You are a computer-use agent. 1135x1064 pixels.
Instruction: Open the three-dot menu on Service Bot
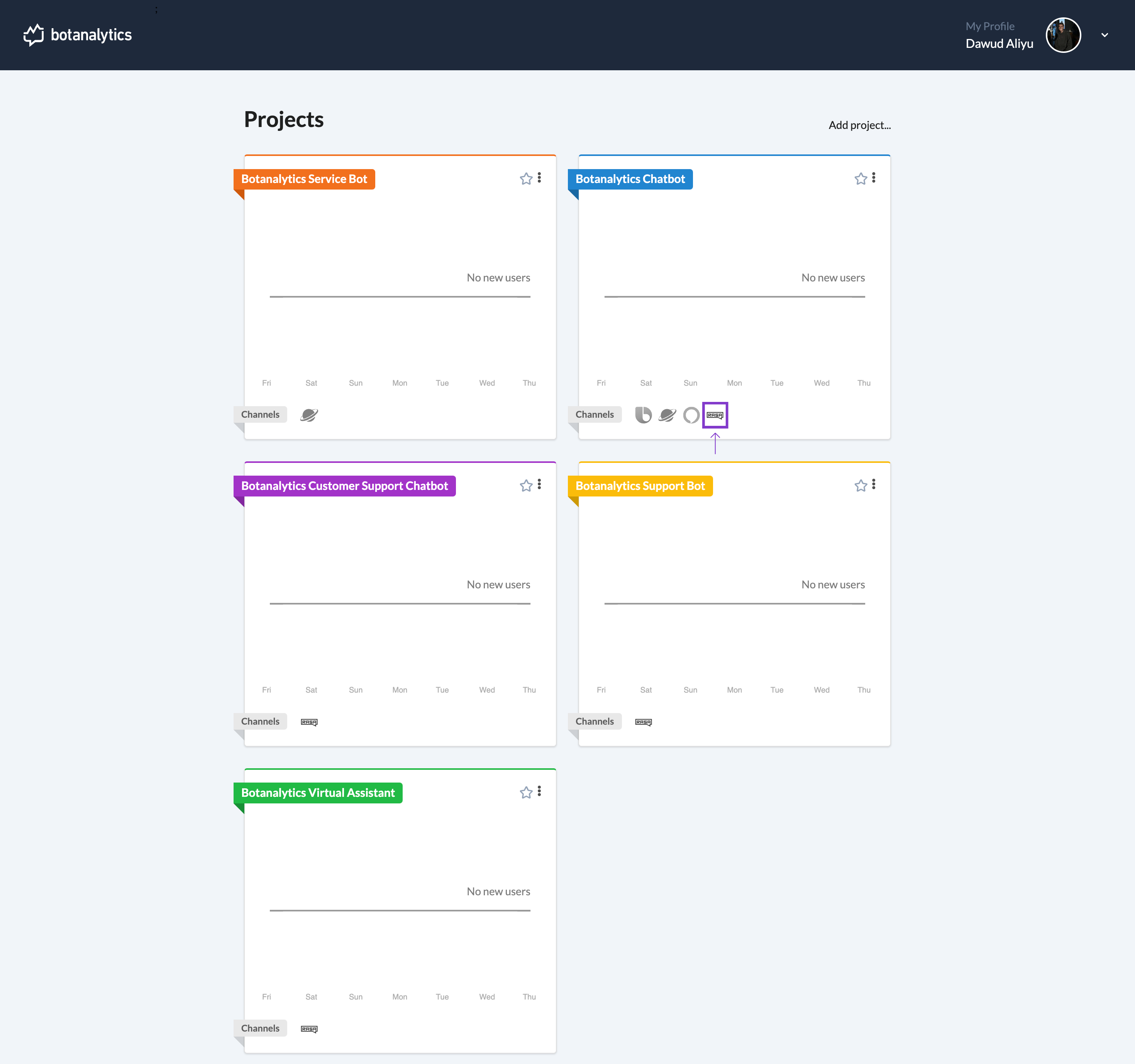point(540,178)
